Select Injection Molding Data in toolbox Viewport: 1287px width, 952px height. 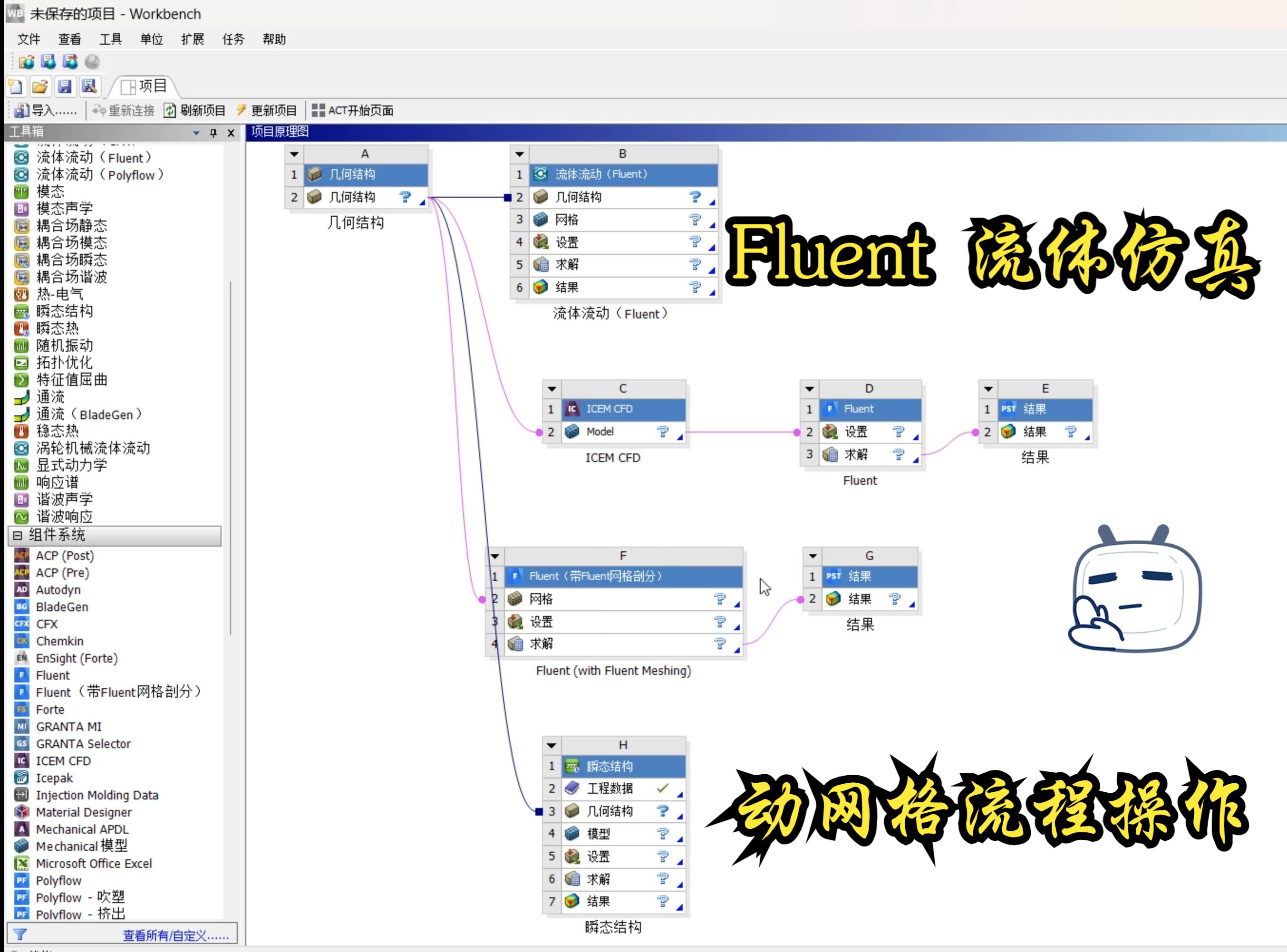[97, 795]
